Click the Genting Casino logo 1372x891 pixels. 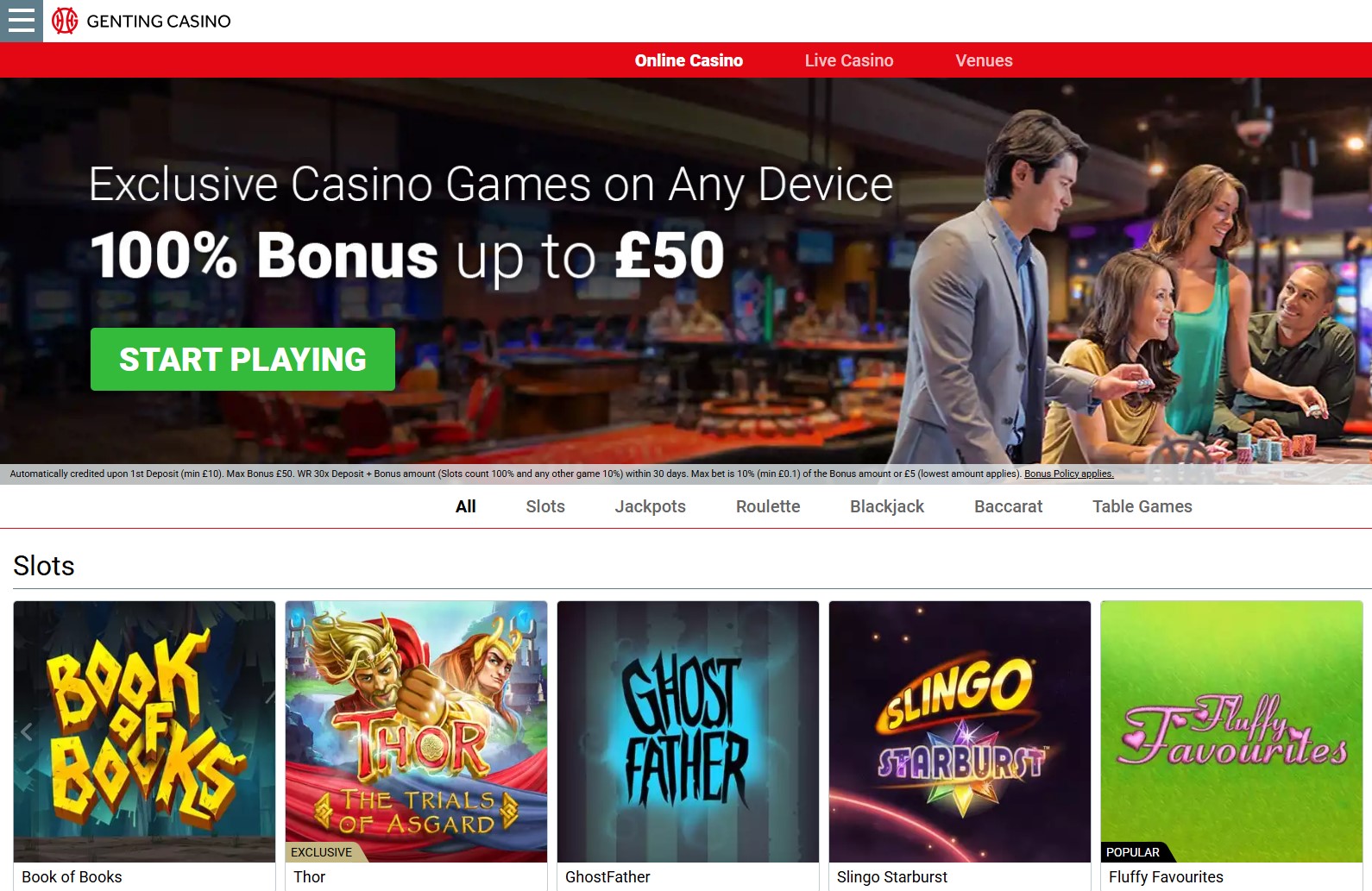(142, 21)
